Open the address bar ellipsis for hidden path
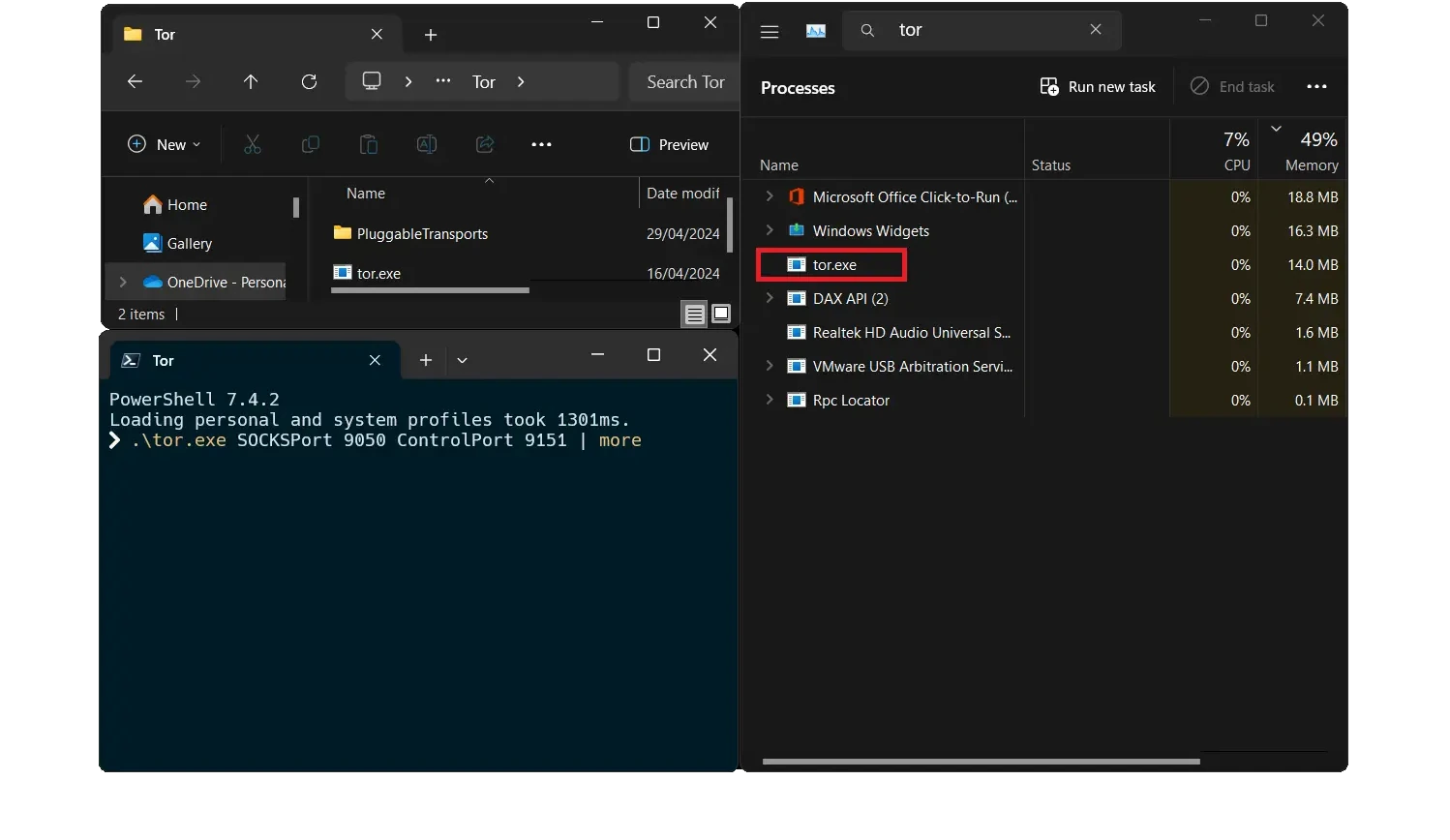The height and width of the screenshot is (840, 1450). pyautogui.click(x=443, y=81)
